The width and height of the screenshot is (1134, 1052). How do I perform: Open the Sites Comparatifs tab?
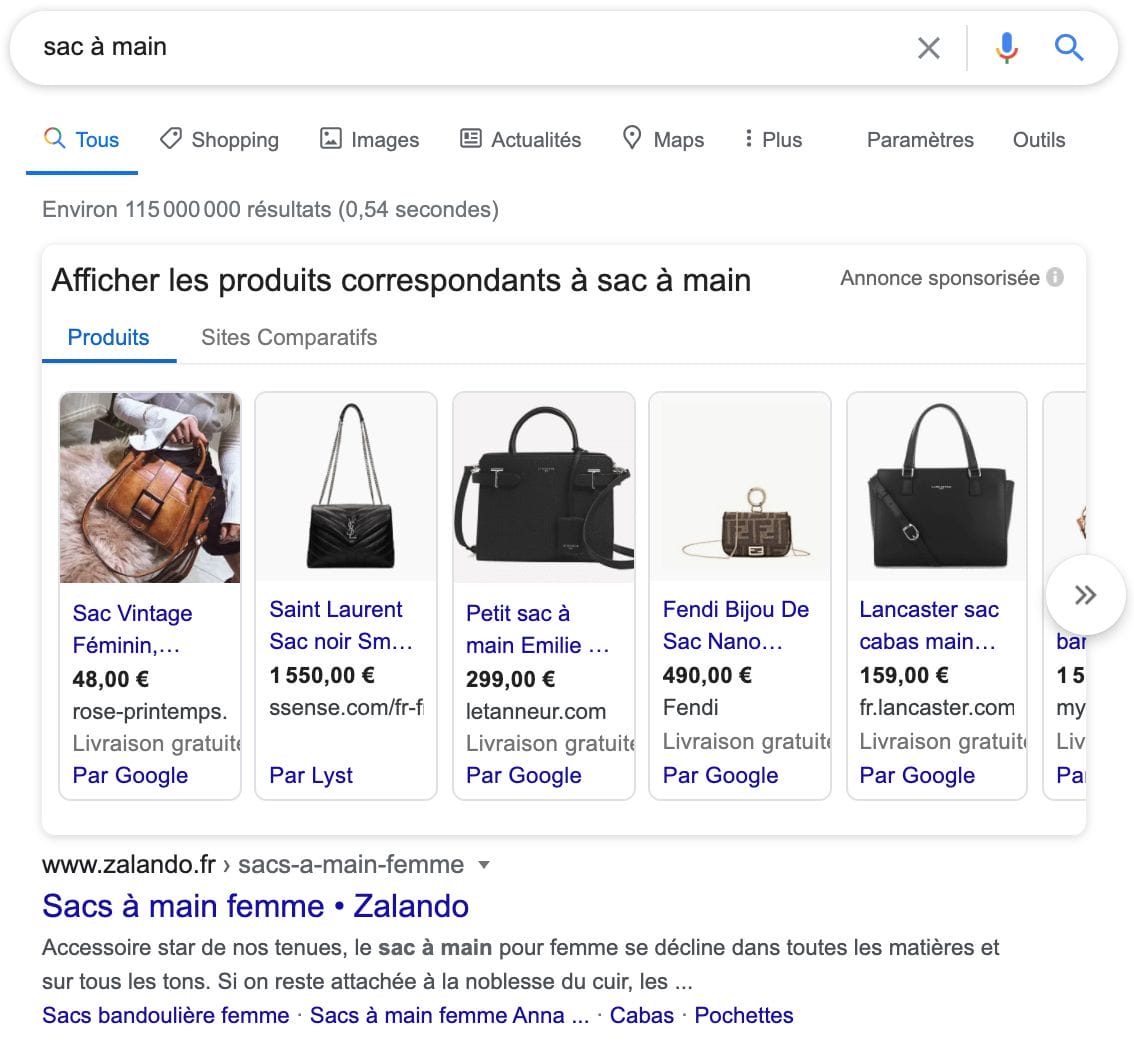288,337
